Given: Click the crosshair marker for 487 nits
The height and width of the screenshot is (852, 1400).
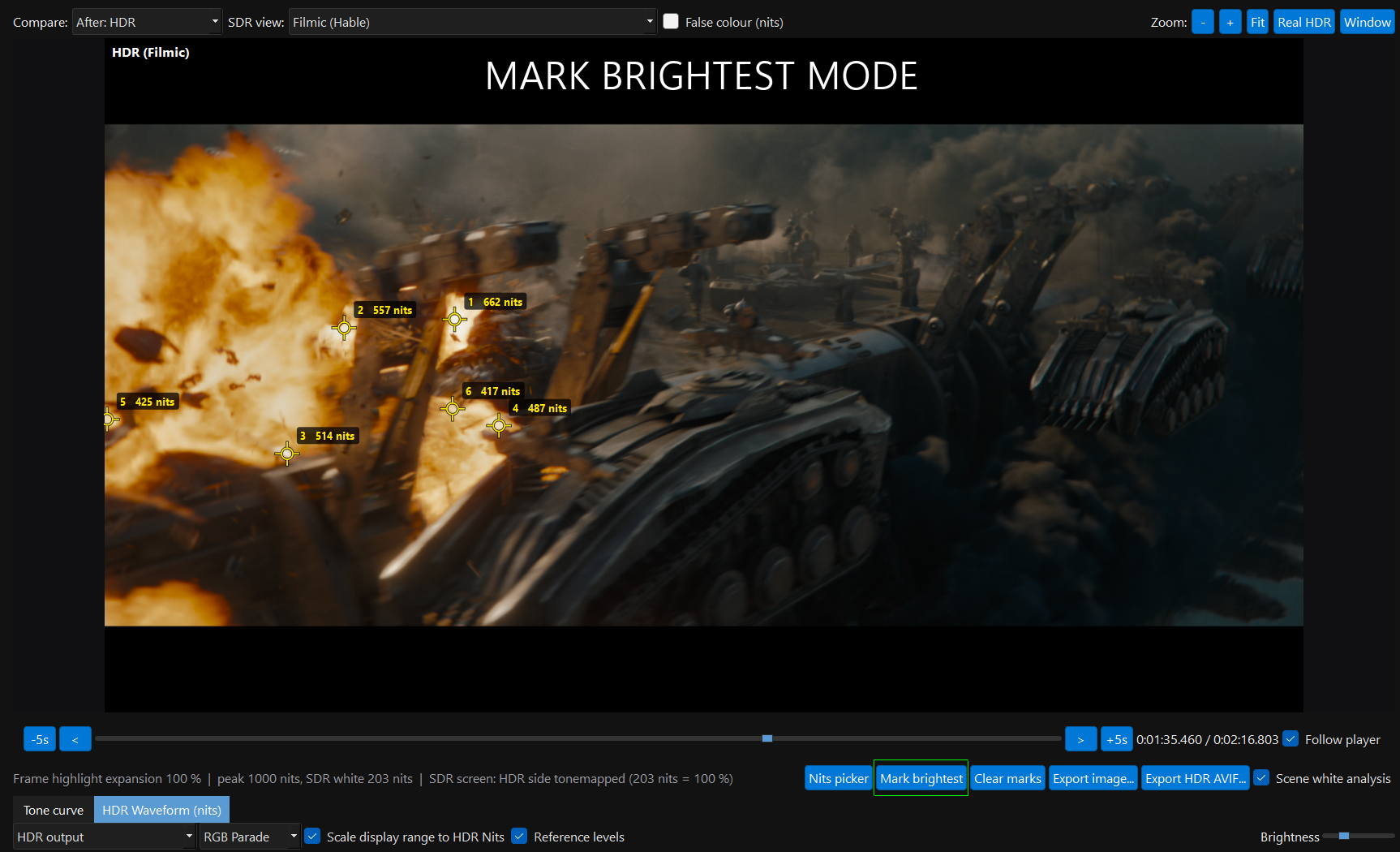Looking at the screenshot, I should point(499,425).
